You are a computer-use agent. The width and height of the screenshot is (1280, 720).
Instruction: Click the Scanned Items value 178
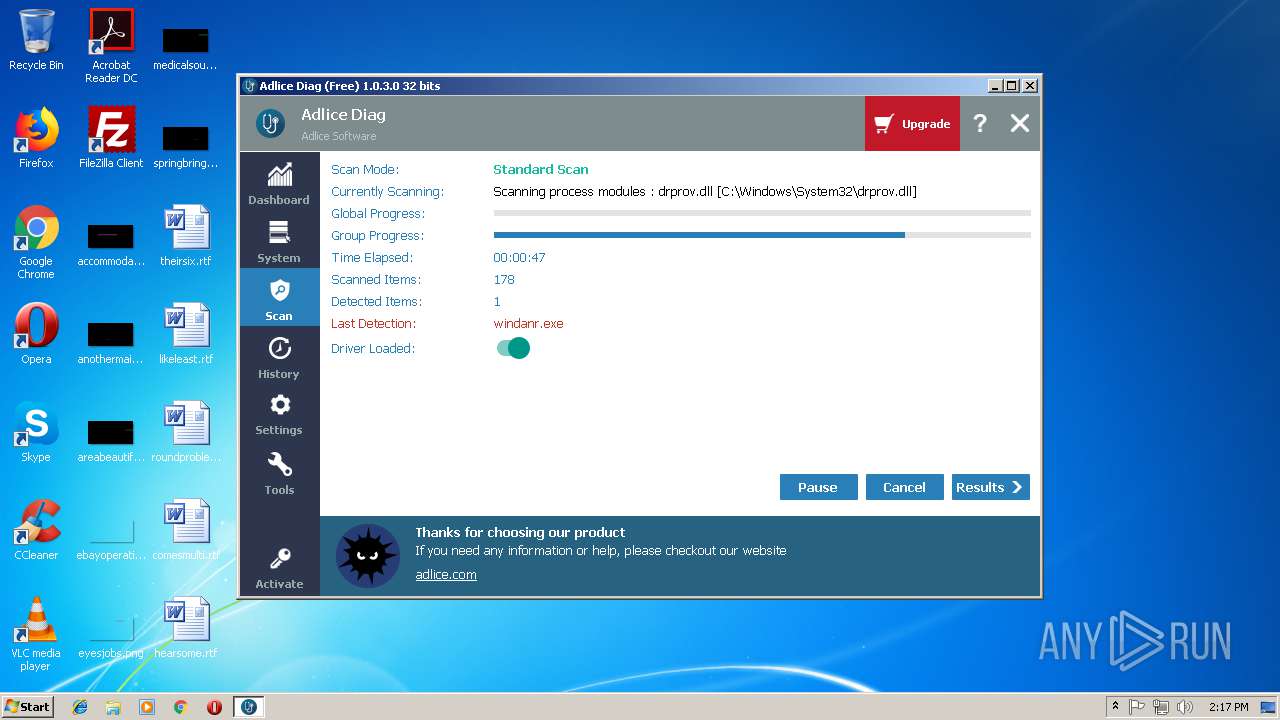pos(504,280)
